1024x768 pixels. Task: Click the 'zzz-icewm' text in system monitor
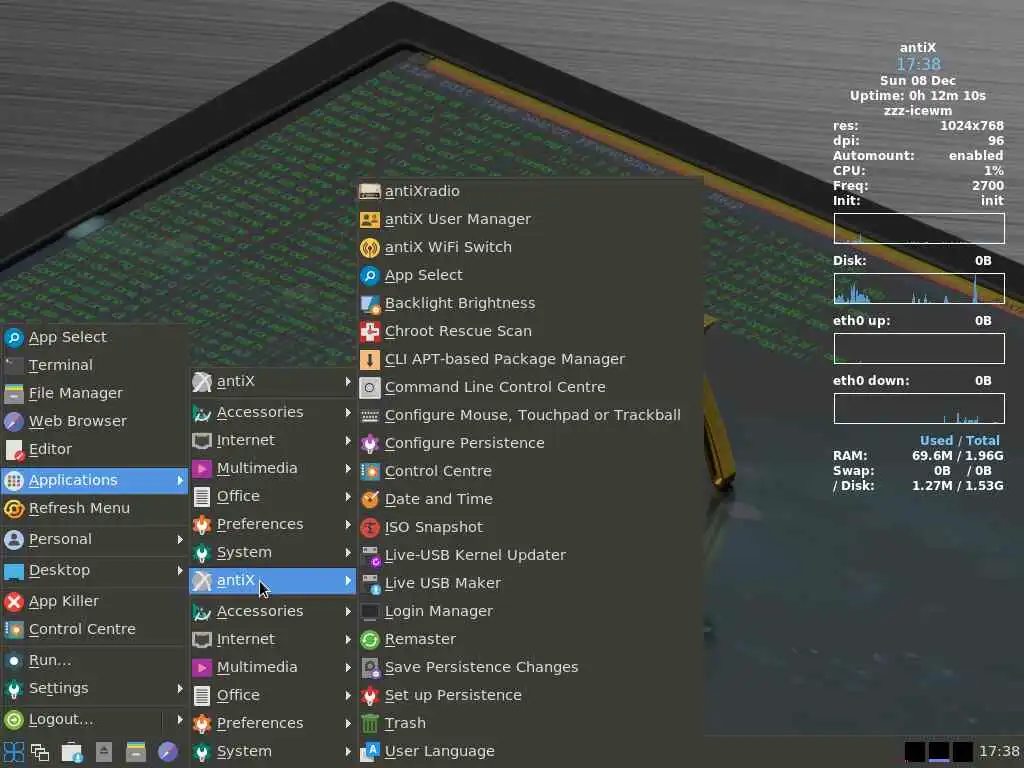[x=918, y=111]
